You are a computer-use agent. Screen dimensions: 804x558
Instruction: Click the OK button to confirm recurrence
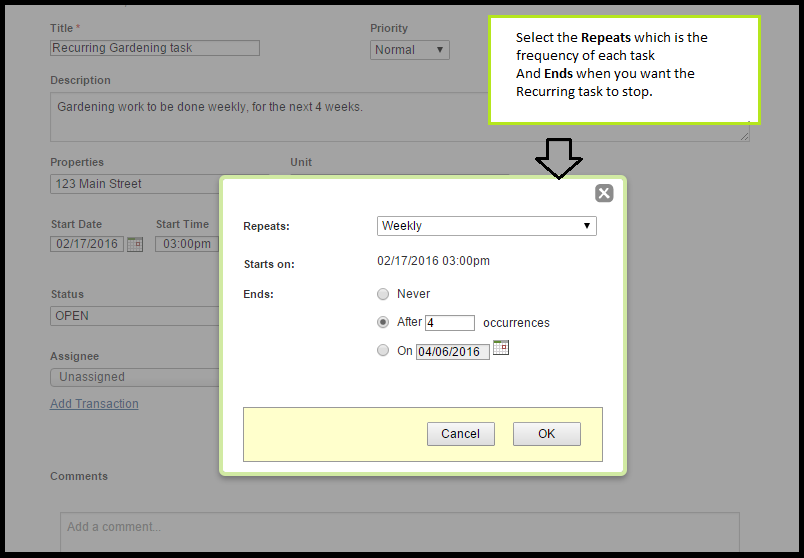547,434
